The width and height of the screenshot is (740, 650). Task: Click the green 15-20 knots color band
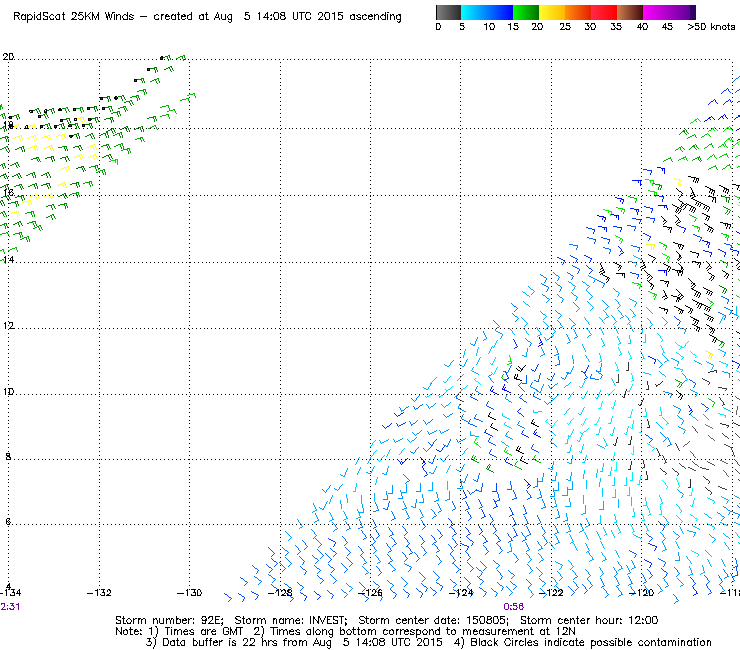click(x=526, y=12)
